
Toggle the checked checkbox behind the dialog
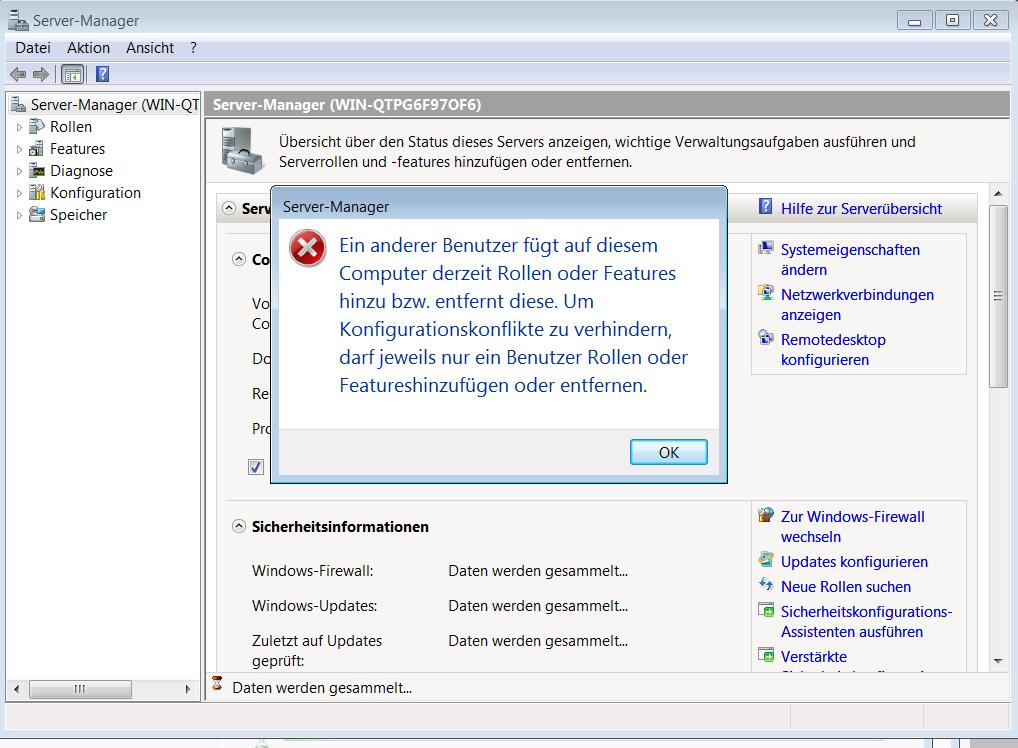click(x=256, y=467)
